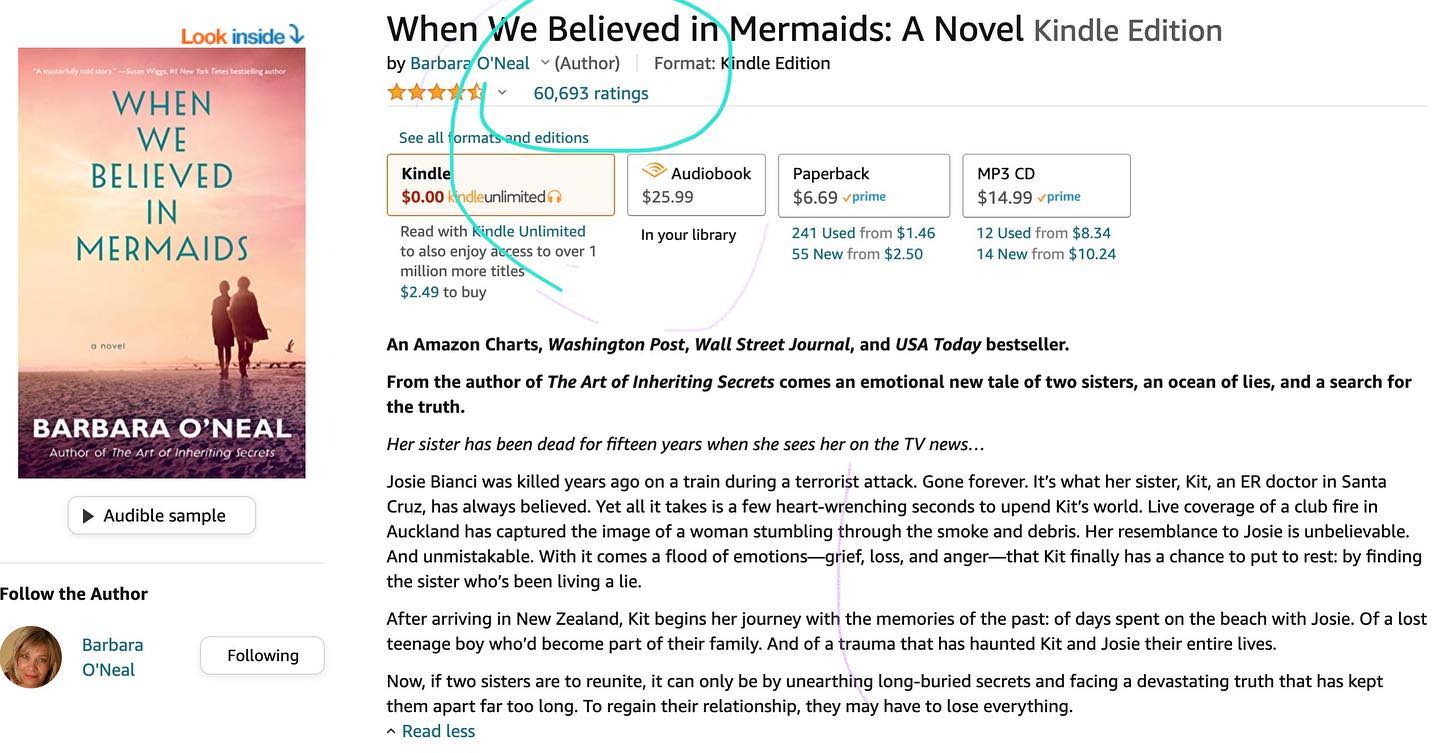Click the Kindle Unlimited link text
This screenshot has height=753, width=1440.
[x=529, y=231]
